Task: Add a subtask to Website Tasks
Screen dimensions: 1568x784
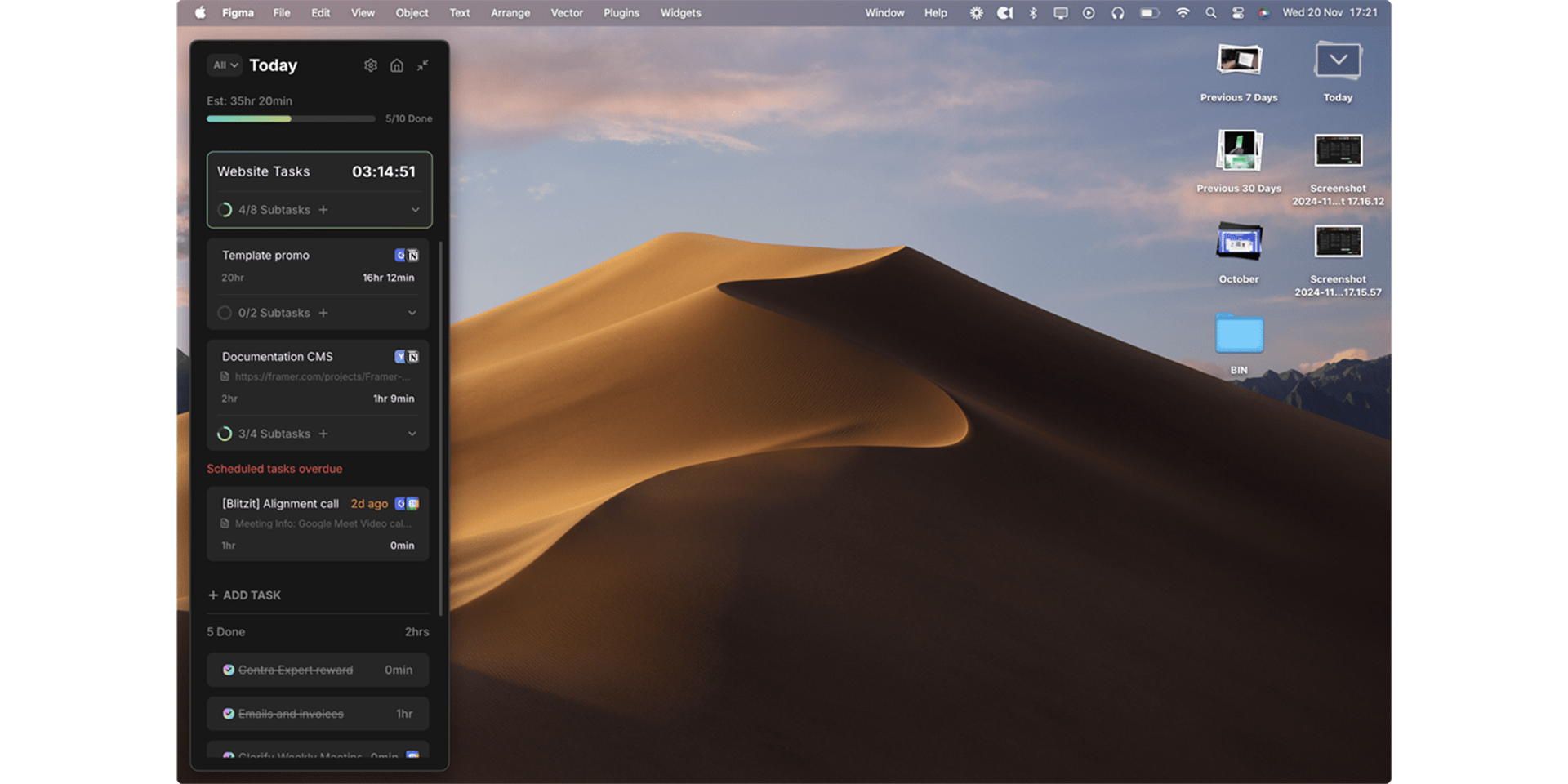Action: pos(323,210)
